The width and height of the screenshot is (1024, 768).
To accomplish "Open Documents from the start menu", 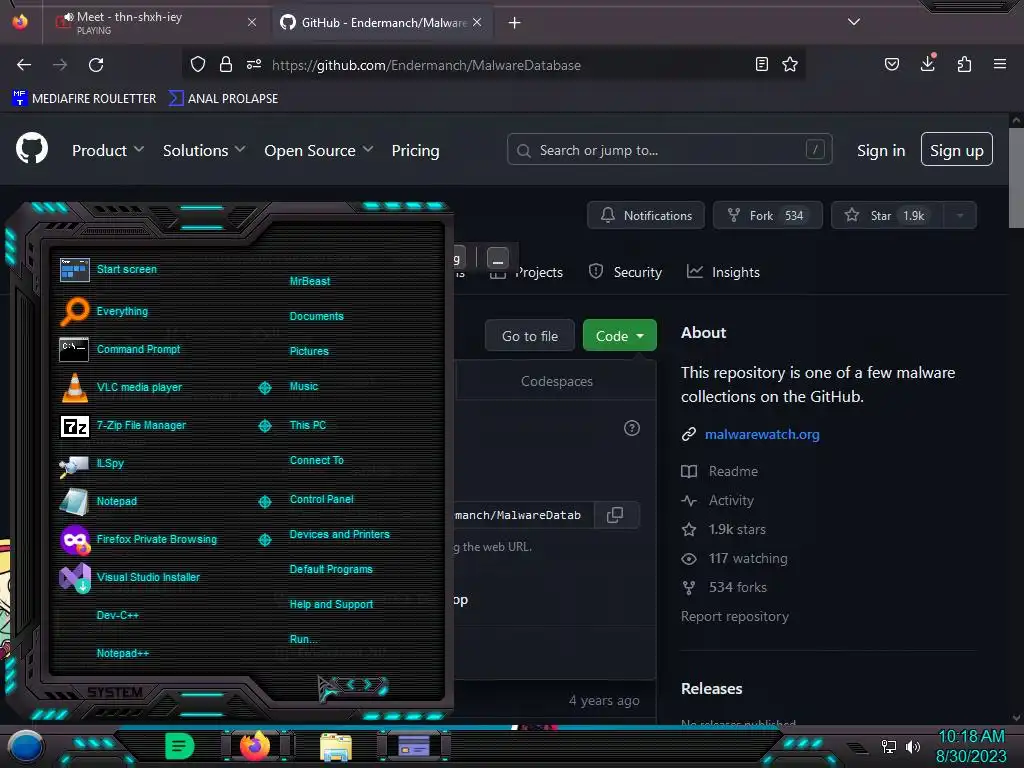I will pyautogui.click(x=316, y=316).
